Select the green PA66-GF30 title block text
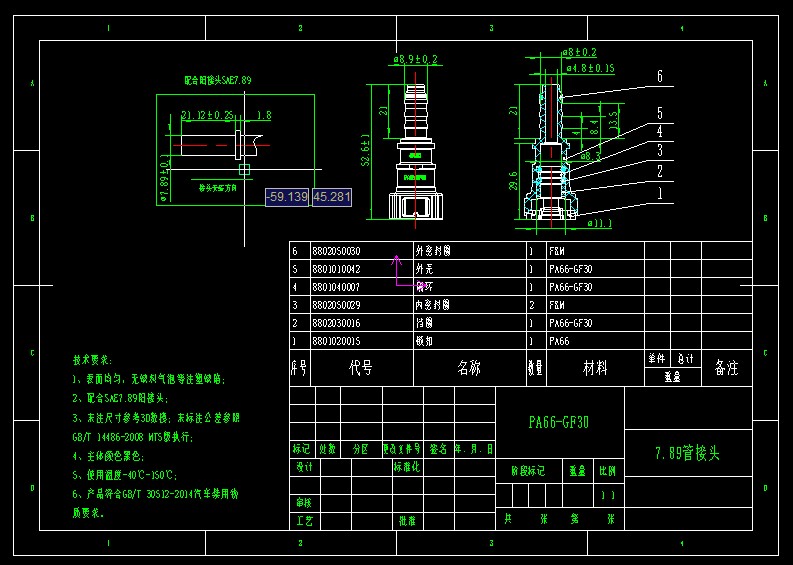793x565 pixels. (559, 422)
